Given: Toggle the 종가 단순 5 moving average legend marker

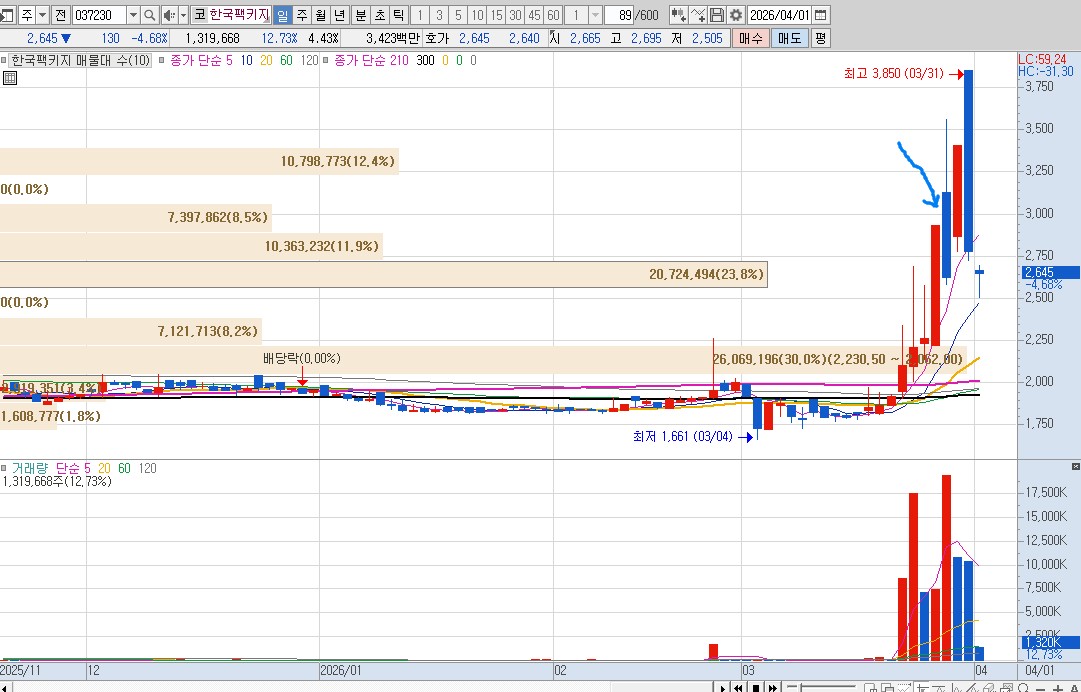Looking at the screenshot, I should (162, 61).
